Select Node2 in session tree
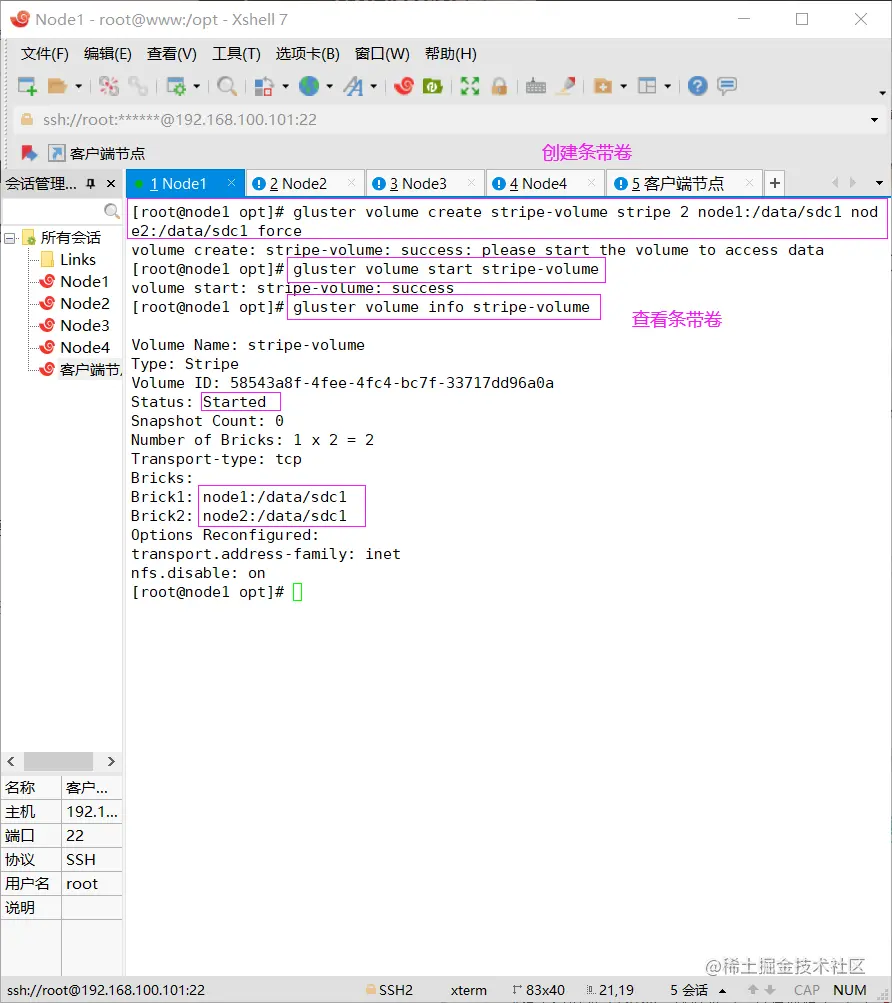Screen dimensions: 892x1003 point(84,303)
